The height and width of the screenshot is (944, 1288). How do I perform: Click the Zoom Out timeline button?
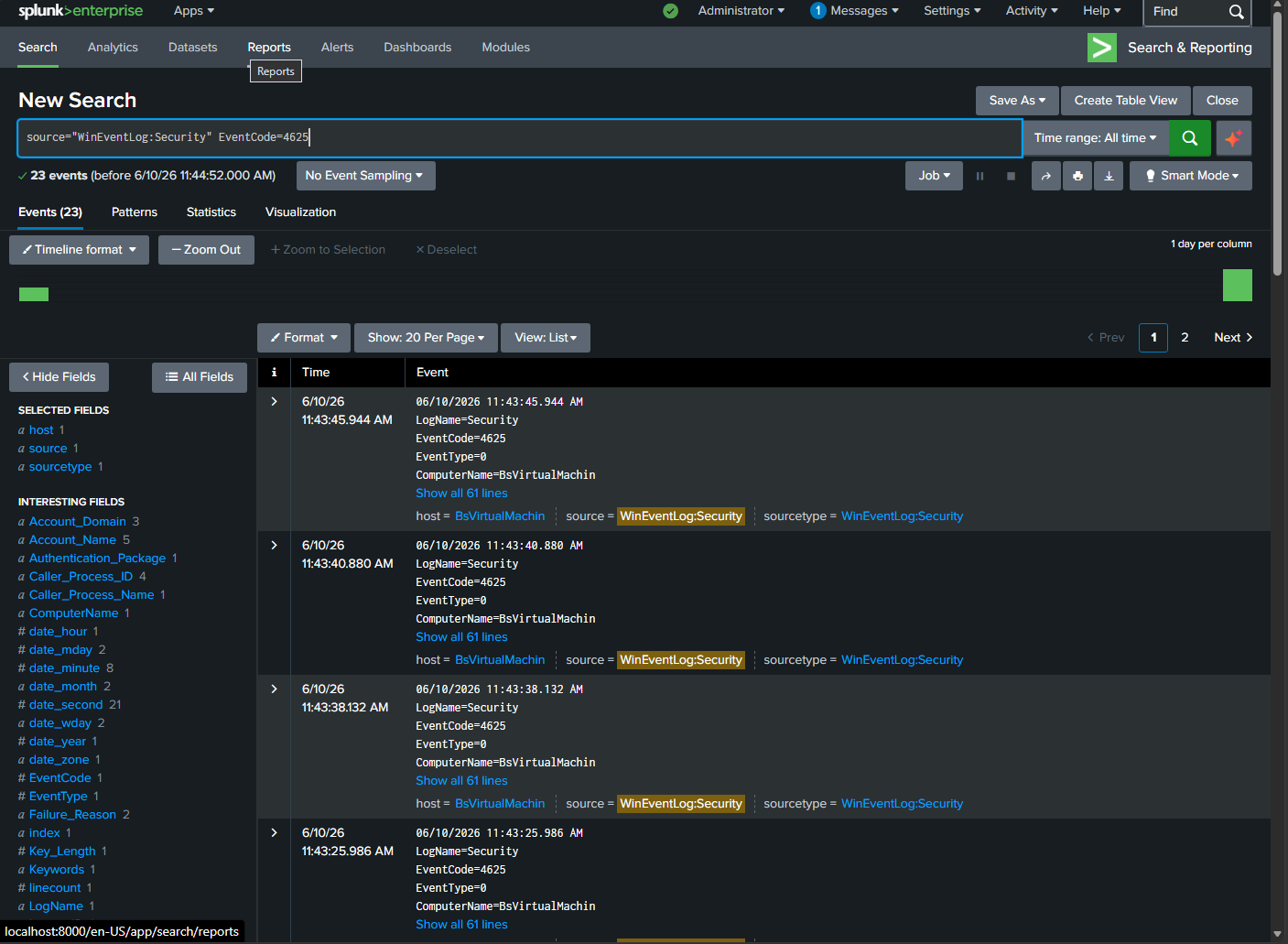click(206, 250)
